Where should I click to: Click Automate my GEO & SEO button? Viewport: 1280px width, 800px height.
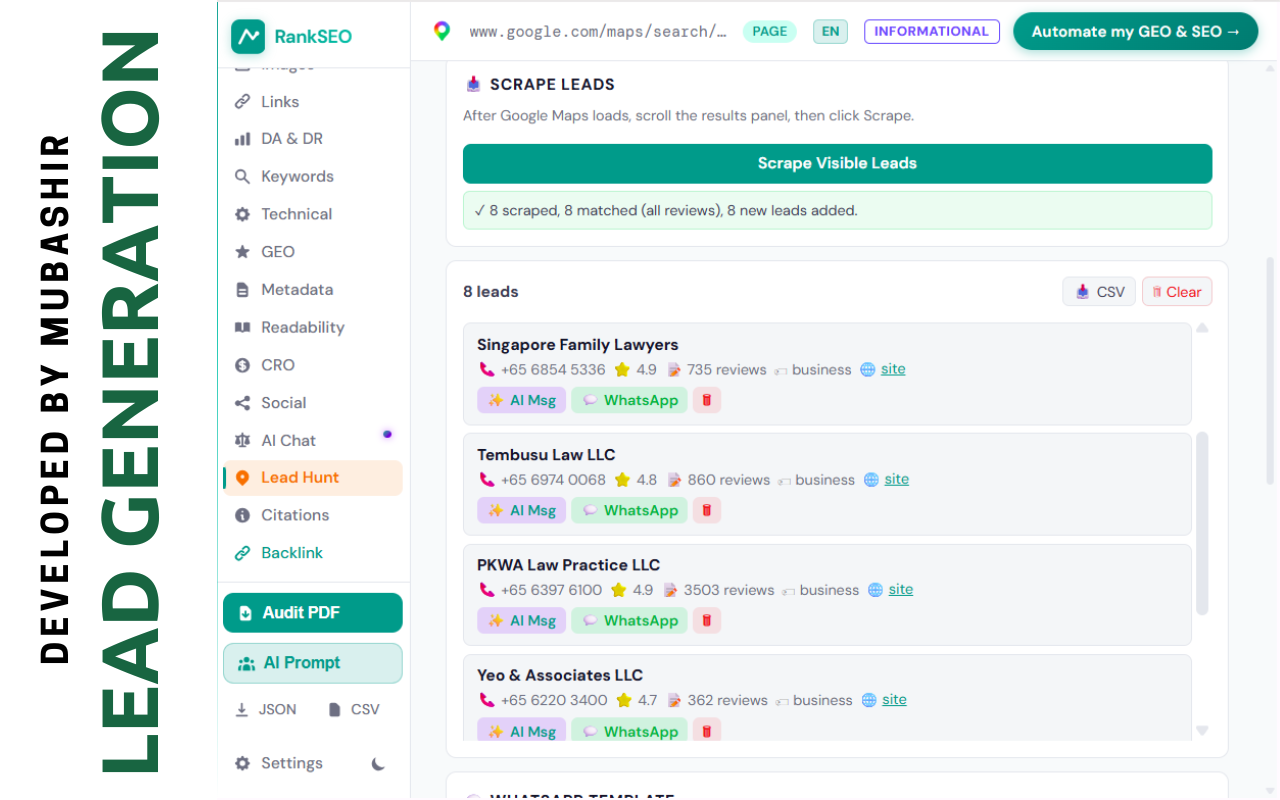(1136, 31)
